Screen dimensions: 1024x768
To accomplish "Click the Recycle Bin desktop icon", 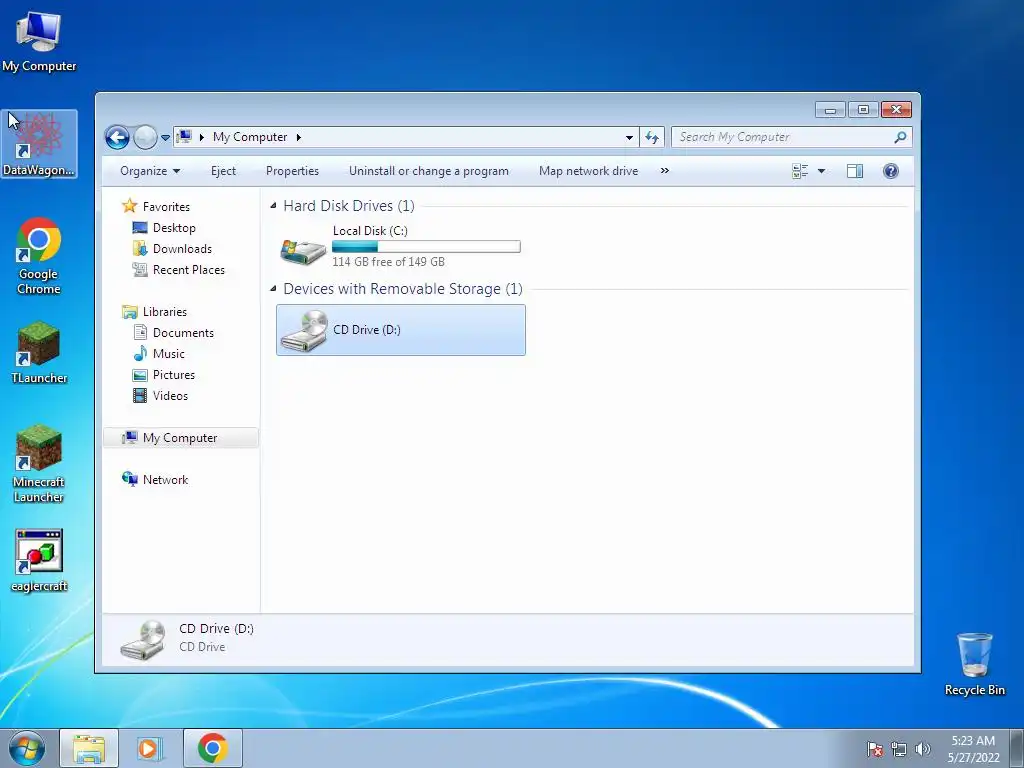I will (x=974, y=664).
